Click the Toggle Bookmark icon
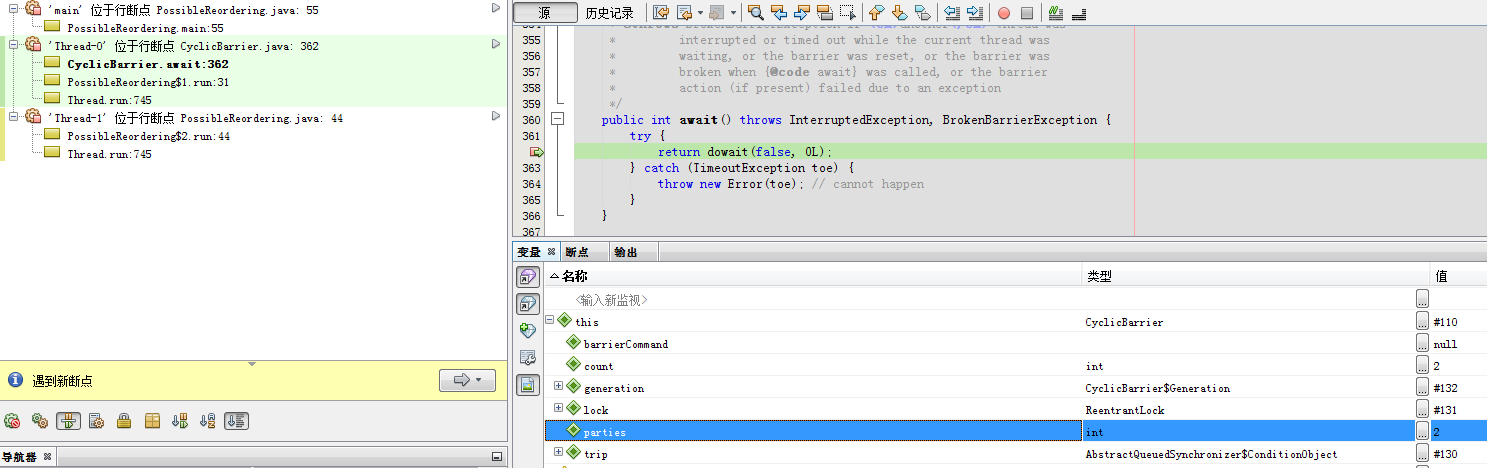Viewport: 1487px width, 468px height. (x=923, y=13)
